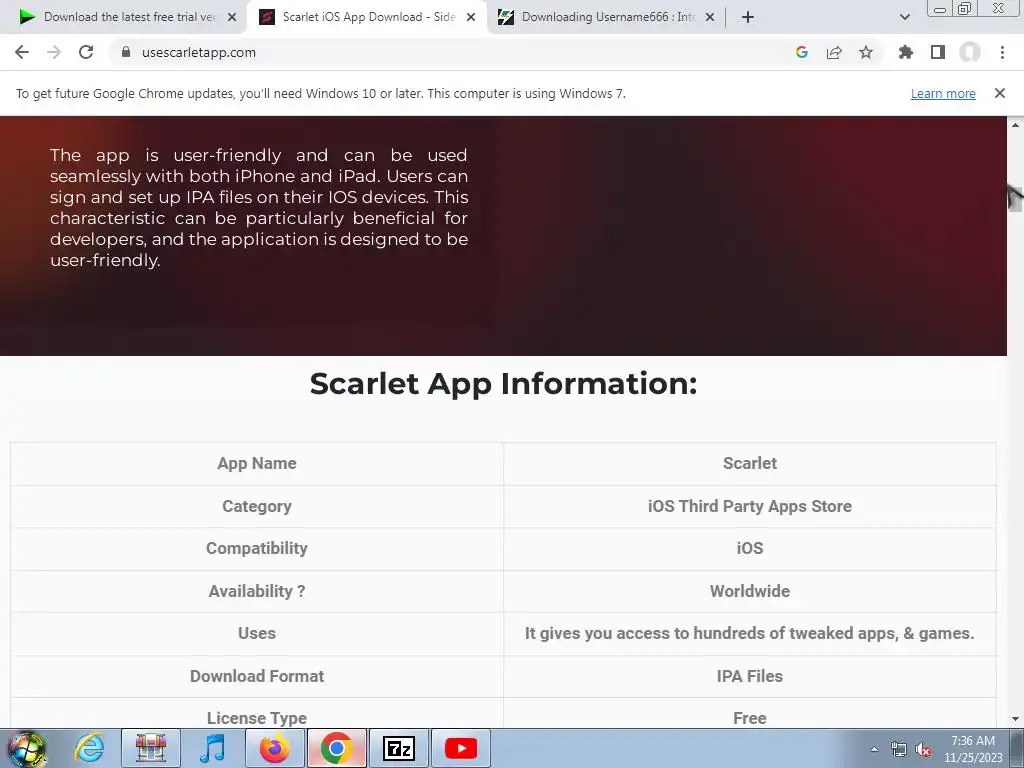Click the 'The app is user-friendly' paragraph
Screen dimensions: 1024x768
point(259,208)
